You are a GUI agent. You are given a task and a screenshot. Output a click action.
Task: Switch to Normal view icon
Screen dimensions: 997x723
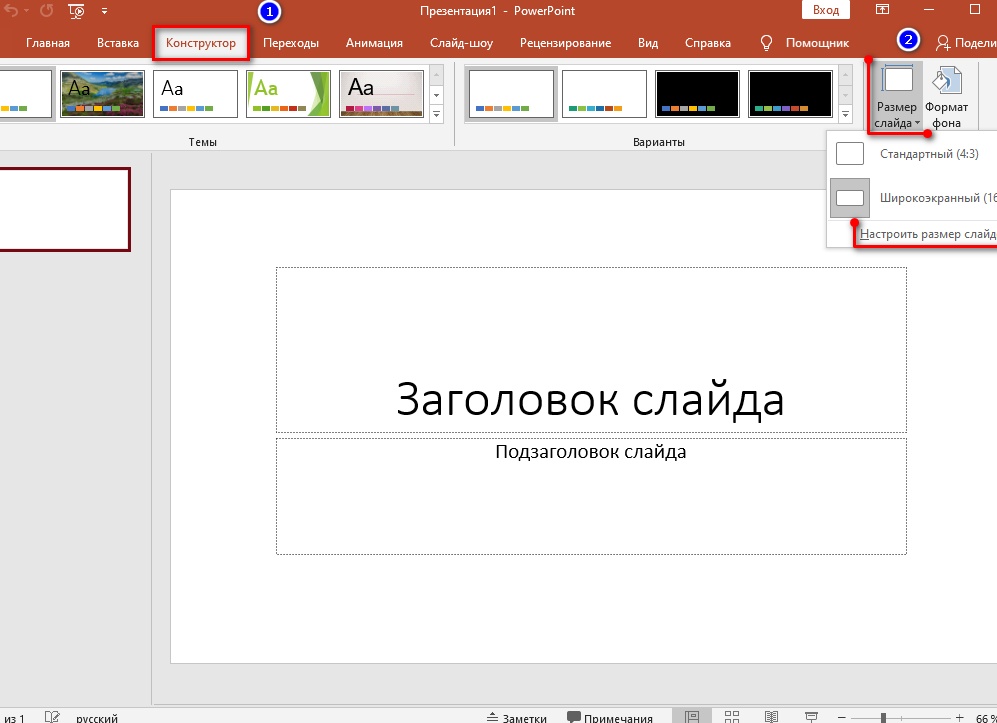point(693,717)
